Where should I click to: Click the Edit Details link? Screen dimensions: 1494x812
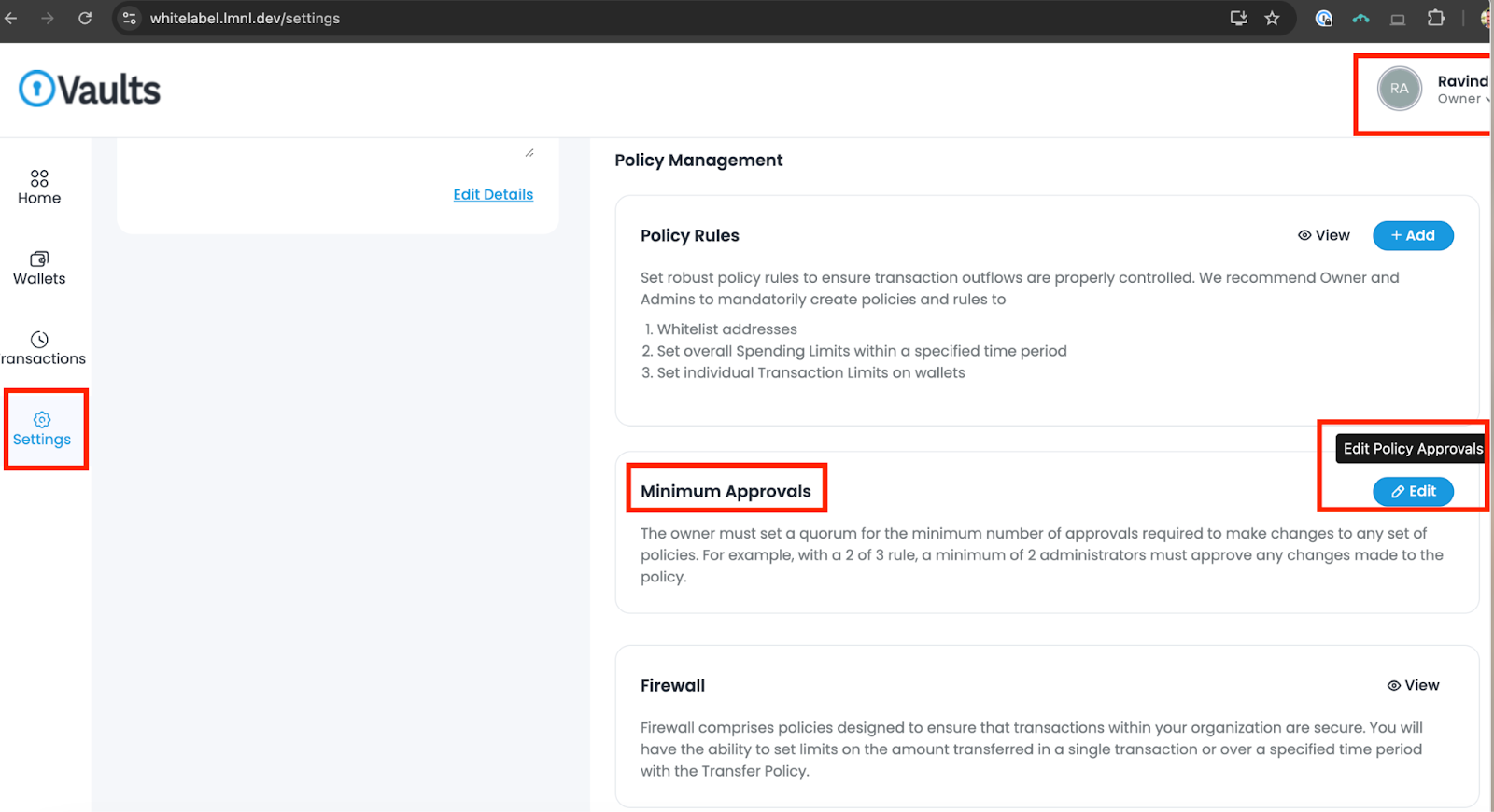coord(493,194)
